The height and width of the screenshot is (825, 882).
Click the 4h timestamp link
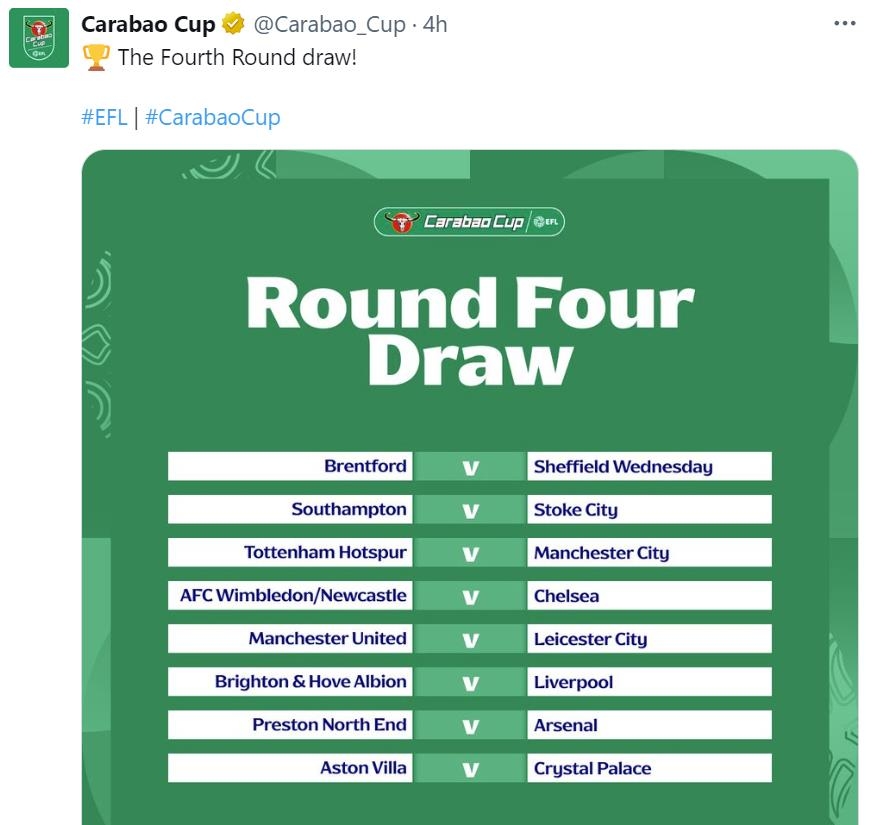click(x=435, y=24)
